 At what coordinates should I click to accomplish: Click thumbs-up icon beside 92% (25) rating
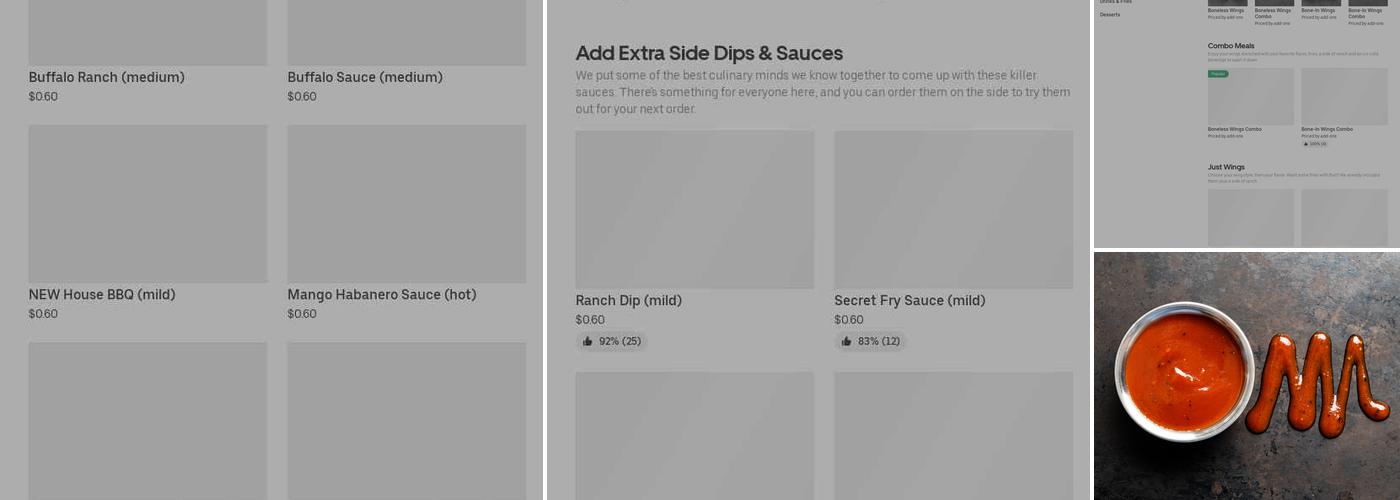tap(588, 341)
